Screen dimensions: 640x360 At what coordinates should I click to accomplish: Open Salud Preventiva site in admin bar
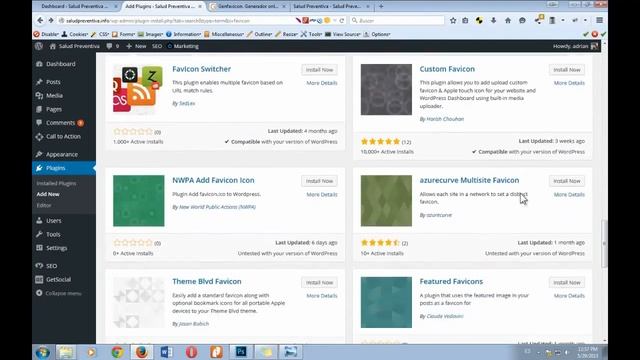[x=74, y=46]
